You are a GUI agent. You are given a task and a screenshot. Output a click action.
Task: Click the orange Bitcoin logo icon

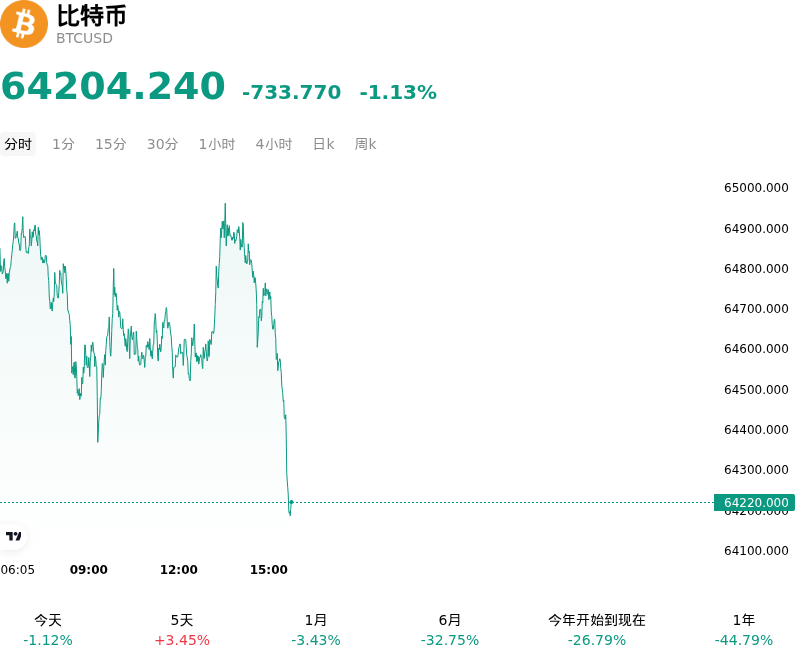pos(23,24)
